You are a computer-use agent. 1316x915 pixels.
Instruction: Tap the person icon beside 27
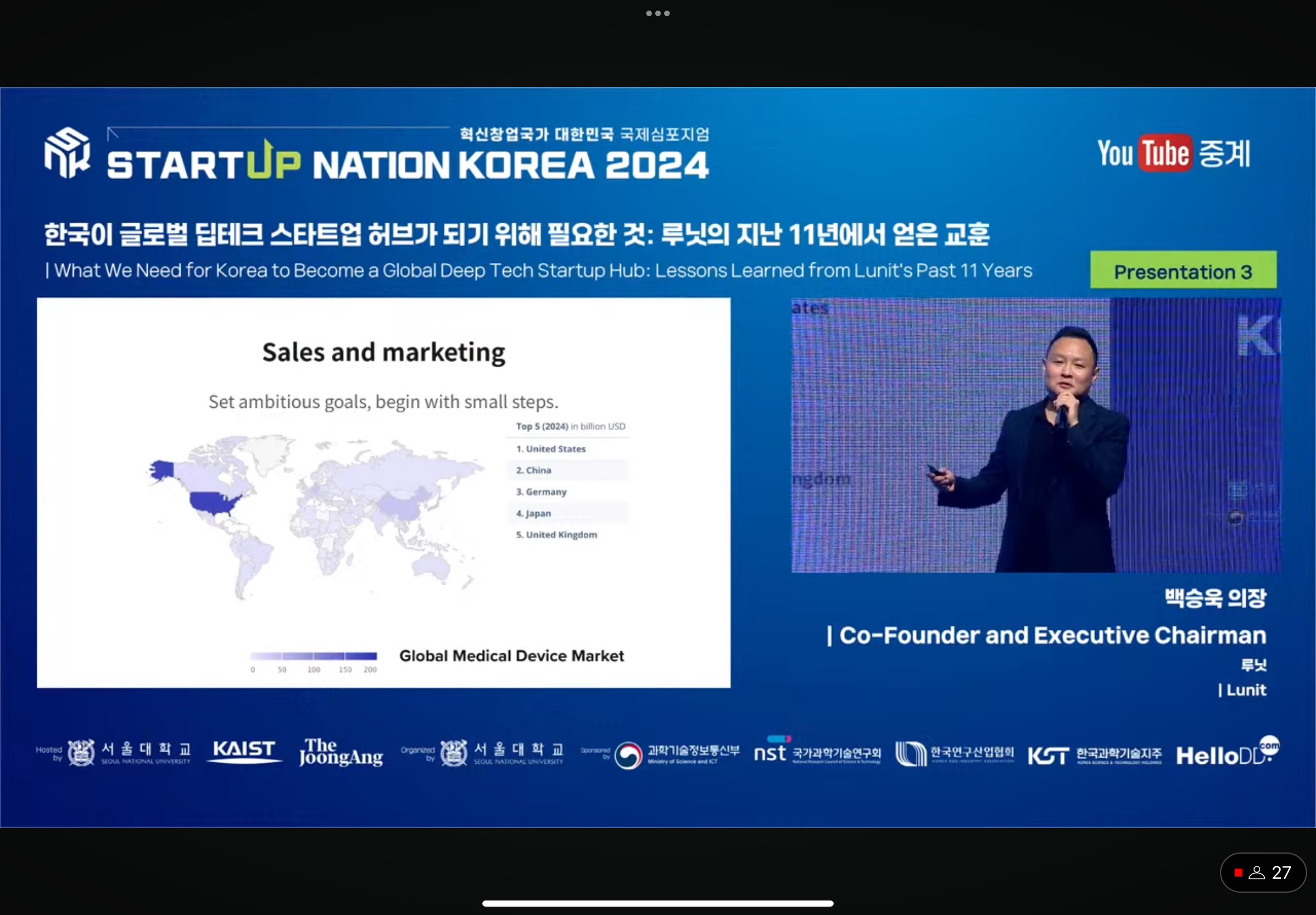pos(1256,873)
